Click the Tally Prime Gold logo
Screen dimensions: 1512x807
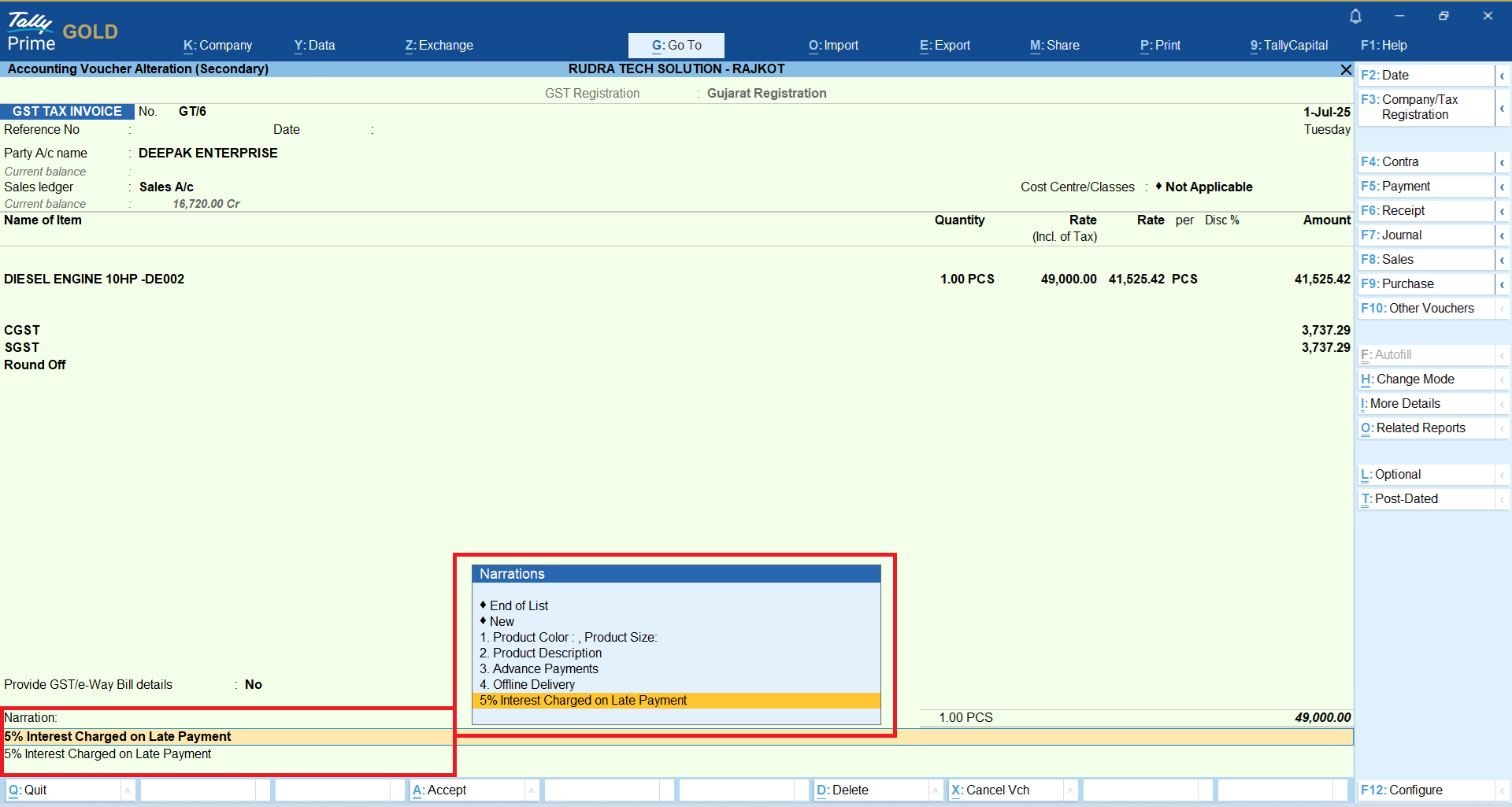[62, 31]
